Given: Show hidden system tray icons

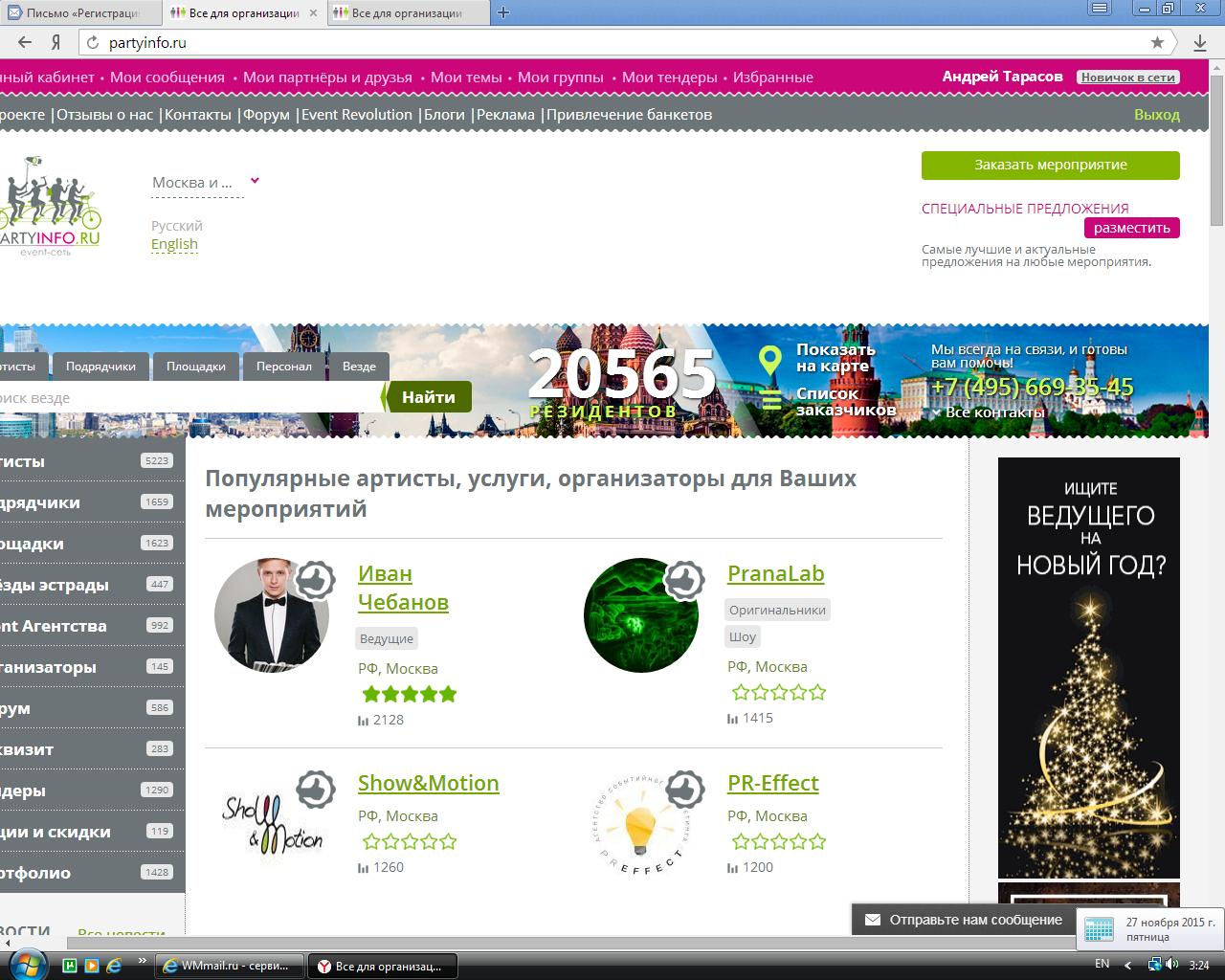Looking at the screenshot, I should point(1127,965).
